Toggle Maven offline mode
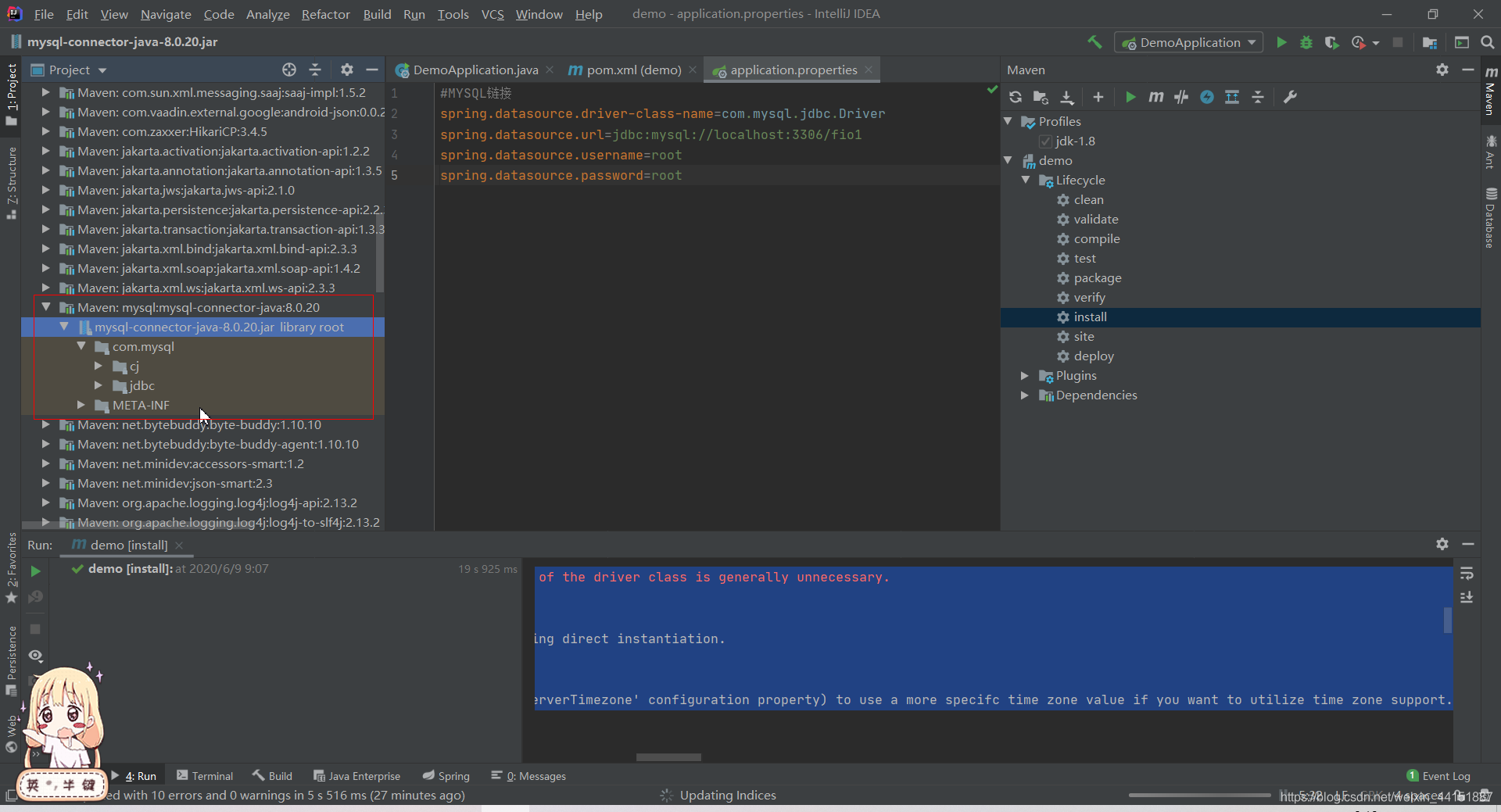The height and width of the screenshot is (812, 1501). click(x=1181, y=97)
